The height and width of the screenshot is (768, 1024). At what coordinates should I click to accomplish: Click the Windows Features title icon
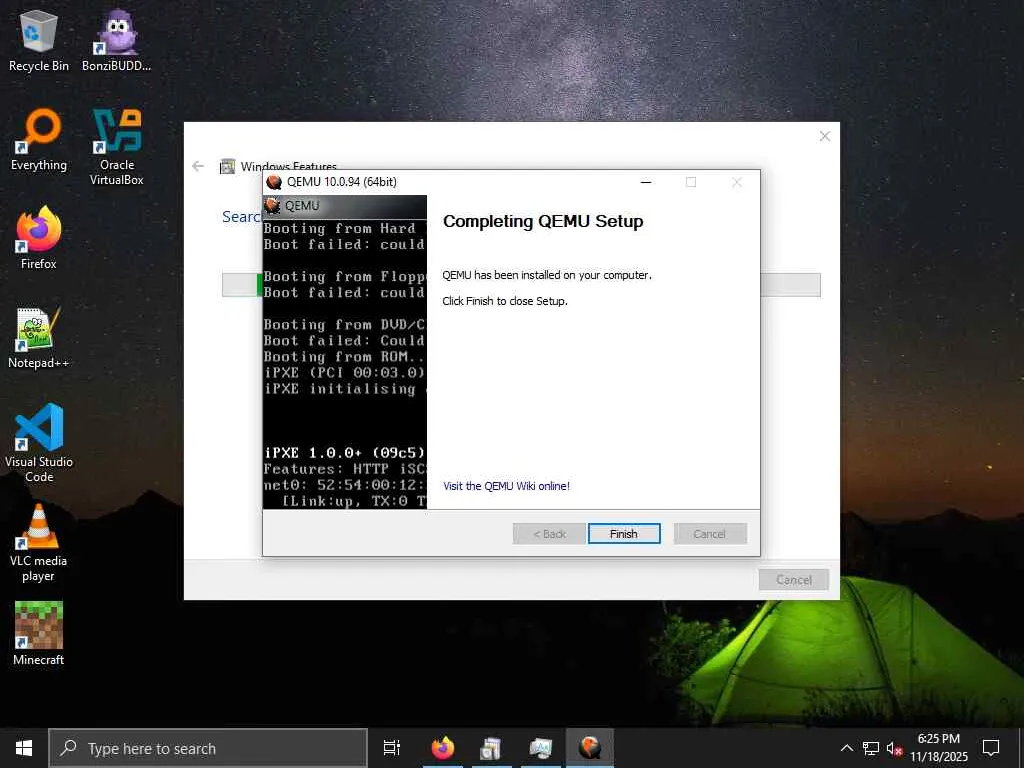click(227, 167)
